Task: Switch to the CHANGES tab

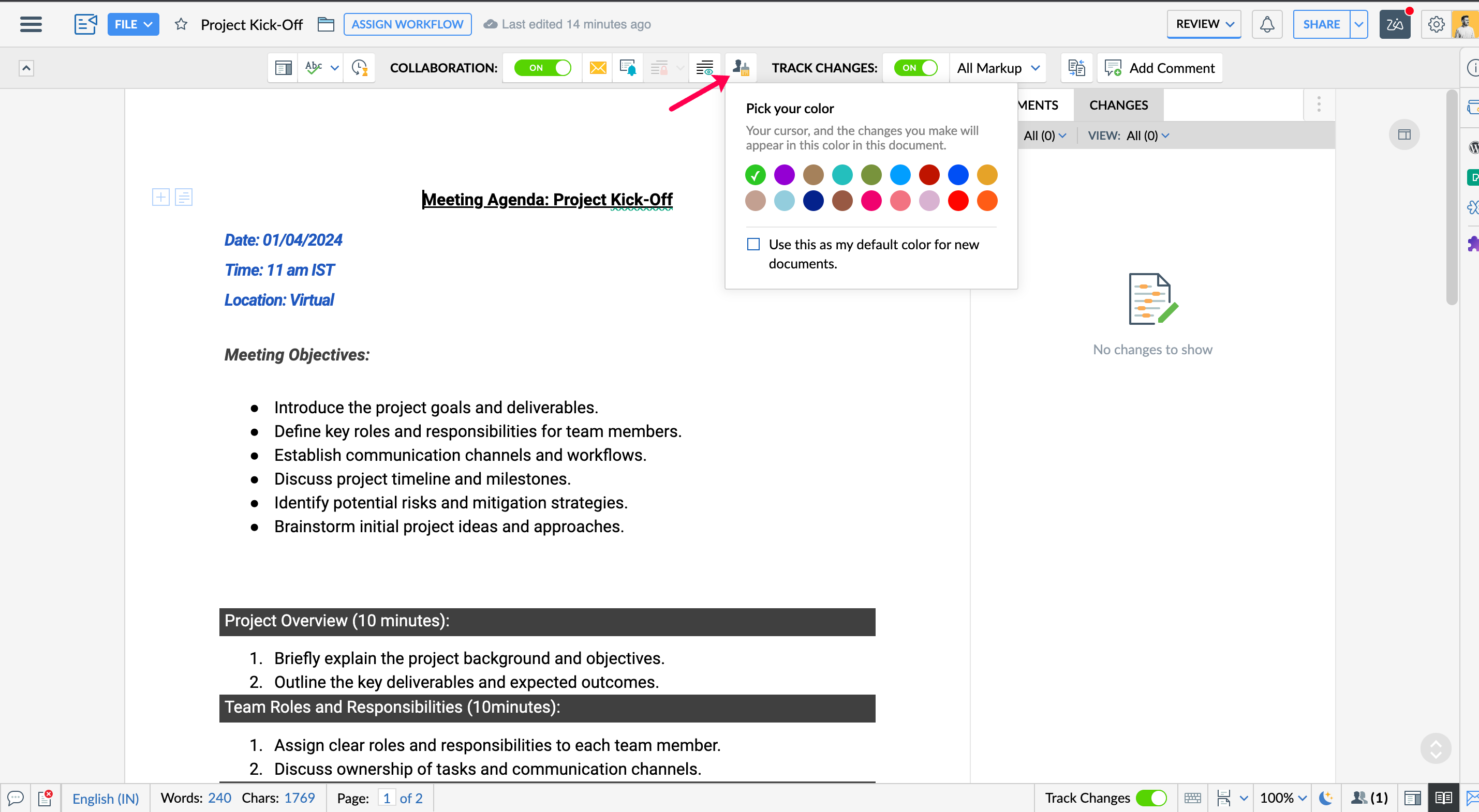Action: (x=1118, y=105)
